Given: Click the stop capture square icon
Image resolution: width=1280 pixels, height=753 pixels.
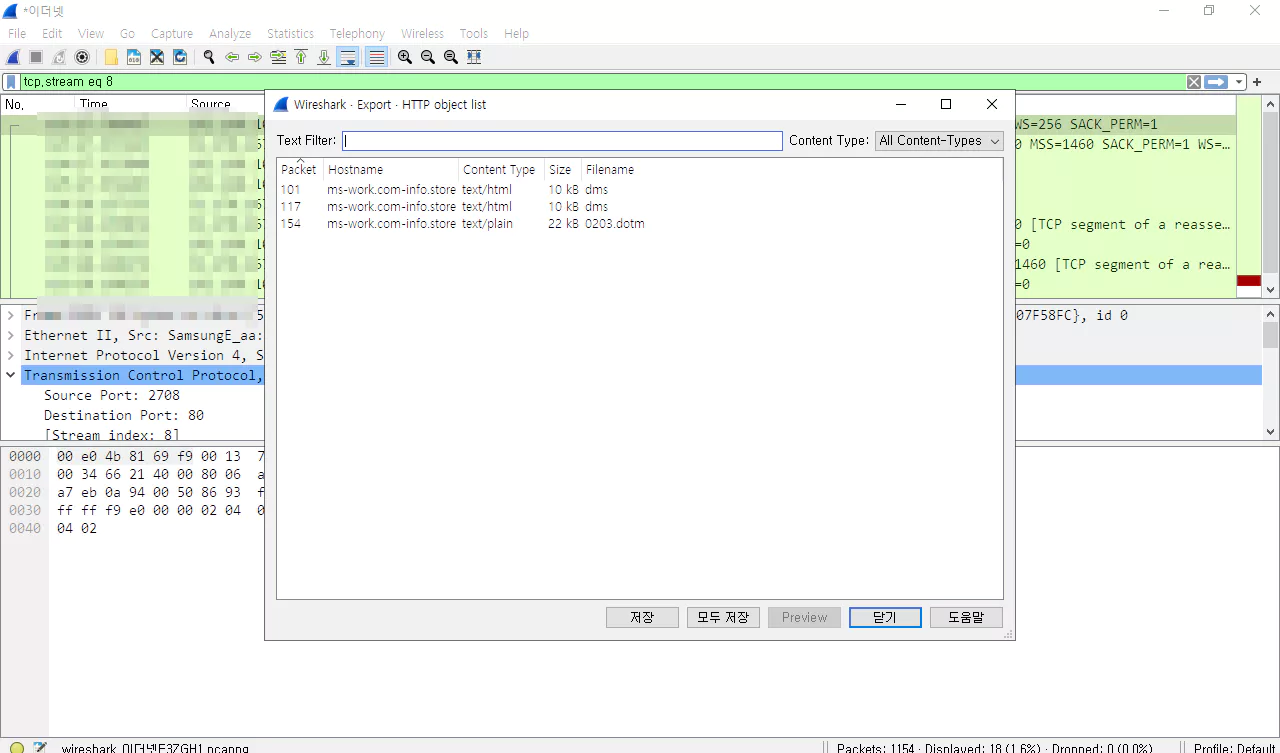Looking at the screenshot, I should [36, 57].
